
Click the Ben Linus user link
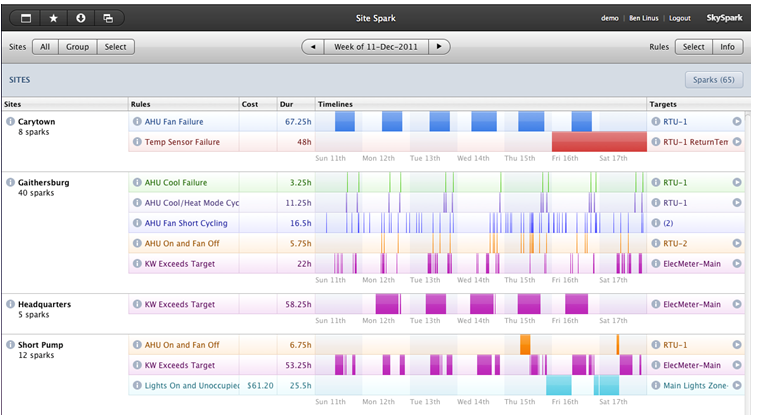pyautogui.click(x=643, y=18)
